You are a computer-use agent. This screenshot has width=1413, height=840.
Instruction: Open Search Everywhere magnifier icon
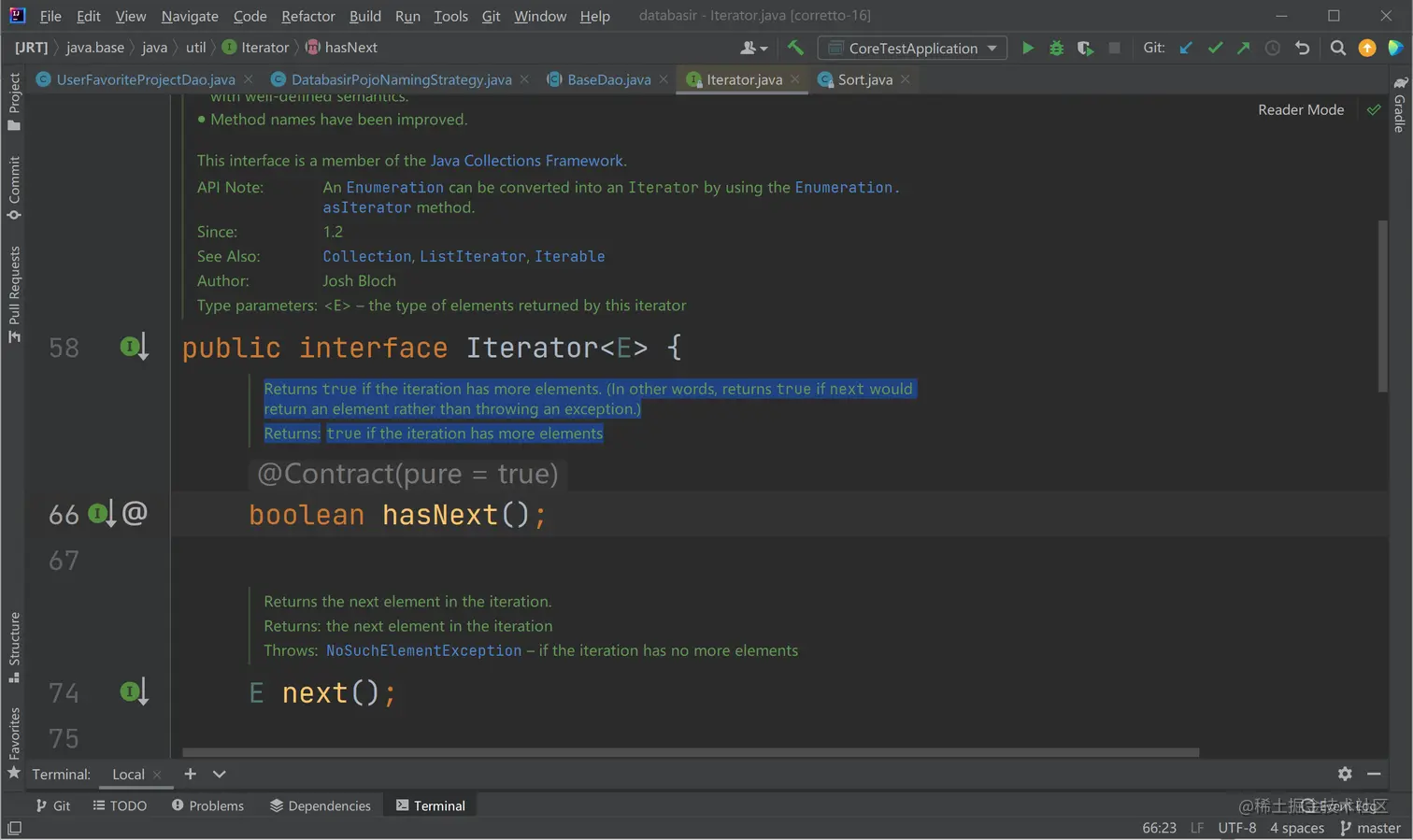point(1337,48)
